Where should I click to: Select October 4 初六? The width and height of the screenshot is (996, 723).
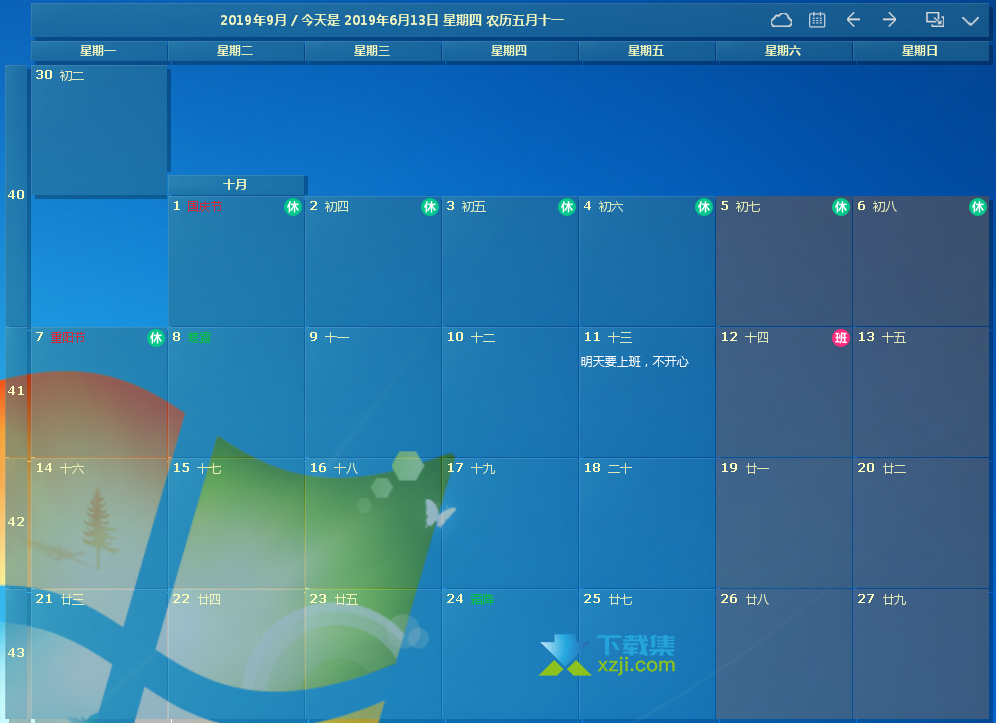pyautogui.click(x=647, y=261)
